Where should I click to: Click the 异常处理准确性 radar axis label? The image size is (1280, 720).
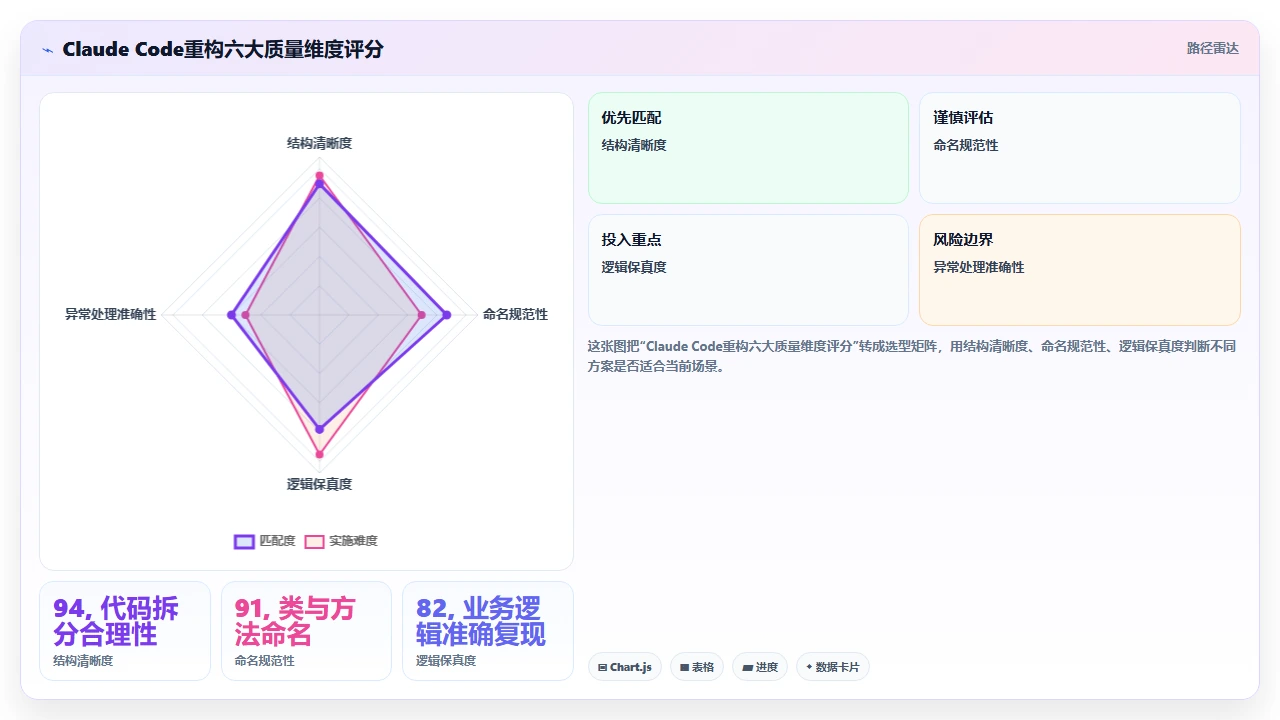[110, 314]
